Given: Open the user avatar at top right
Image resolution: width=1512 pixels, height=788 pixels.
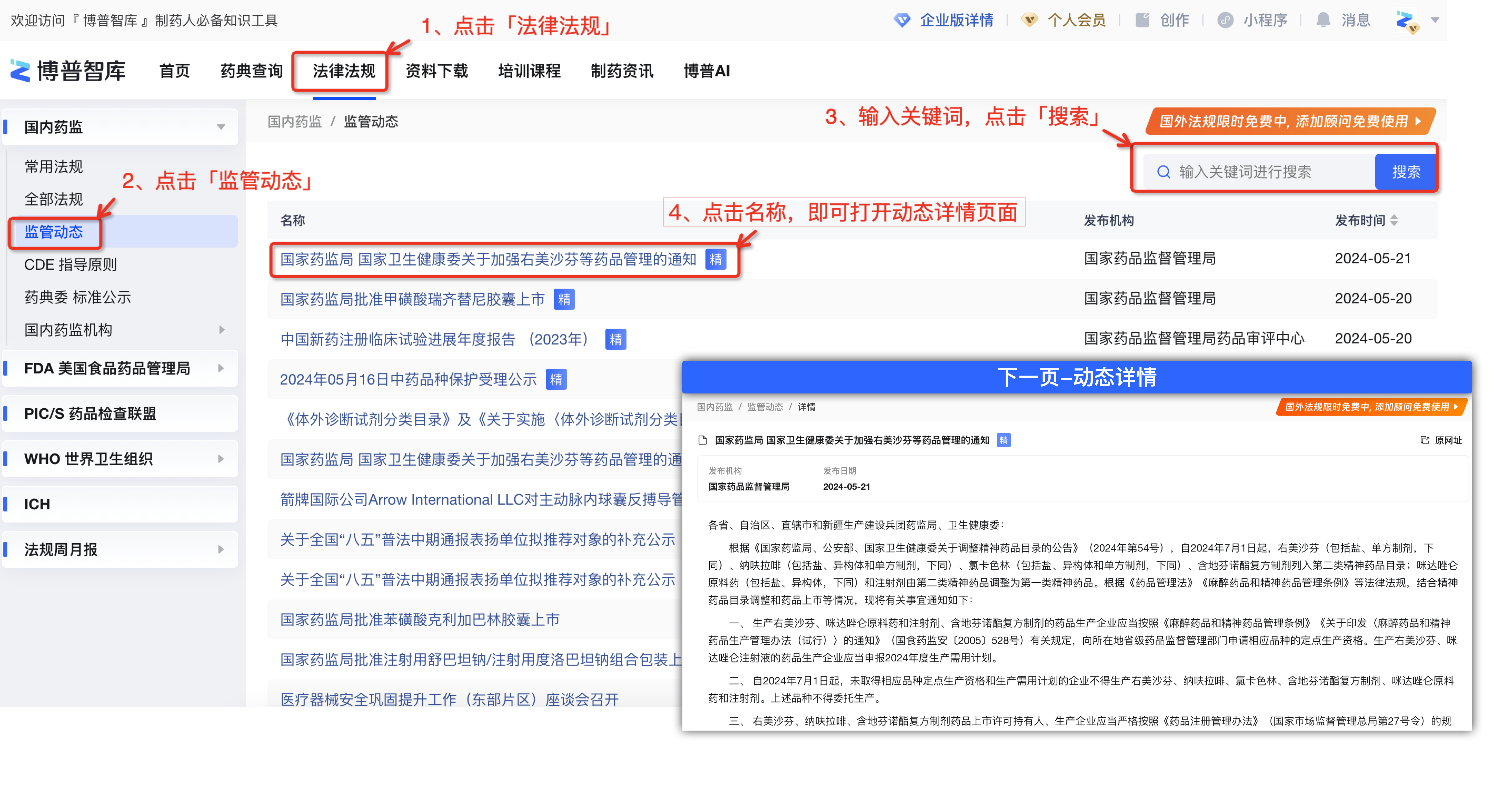Looking at the screenshot, I should coord(1406,22).
